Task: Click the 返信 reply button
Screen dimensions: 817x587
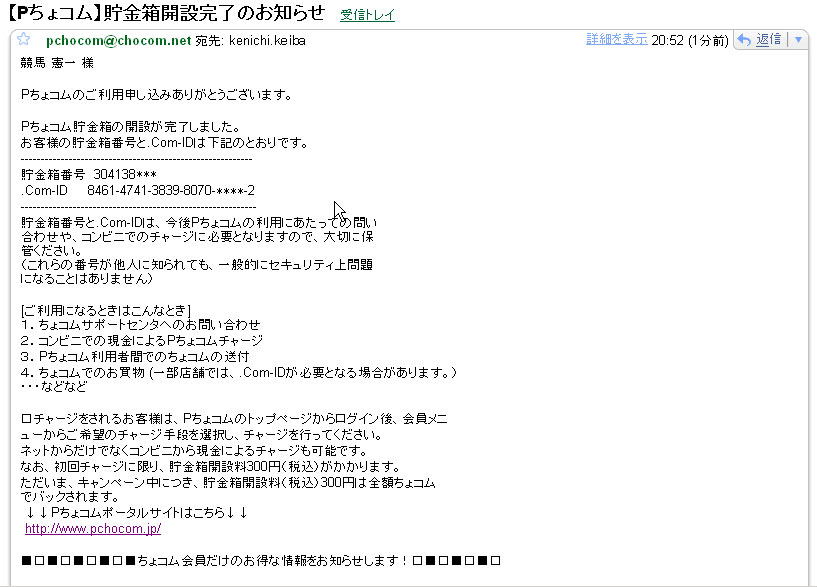Action: pyautogui.click(x=769, y=40)
